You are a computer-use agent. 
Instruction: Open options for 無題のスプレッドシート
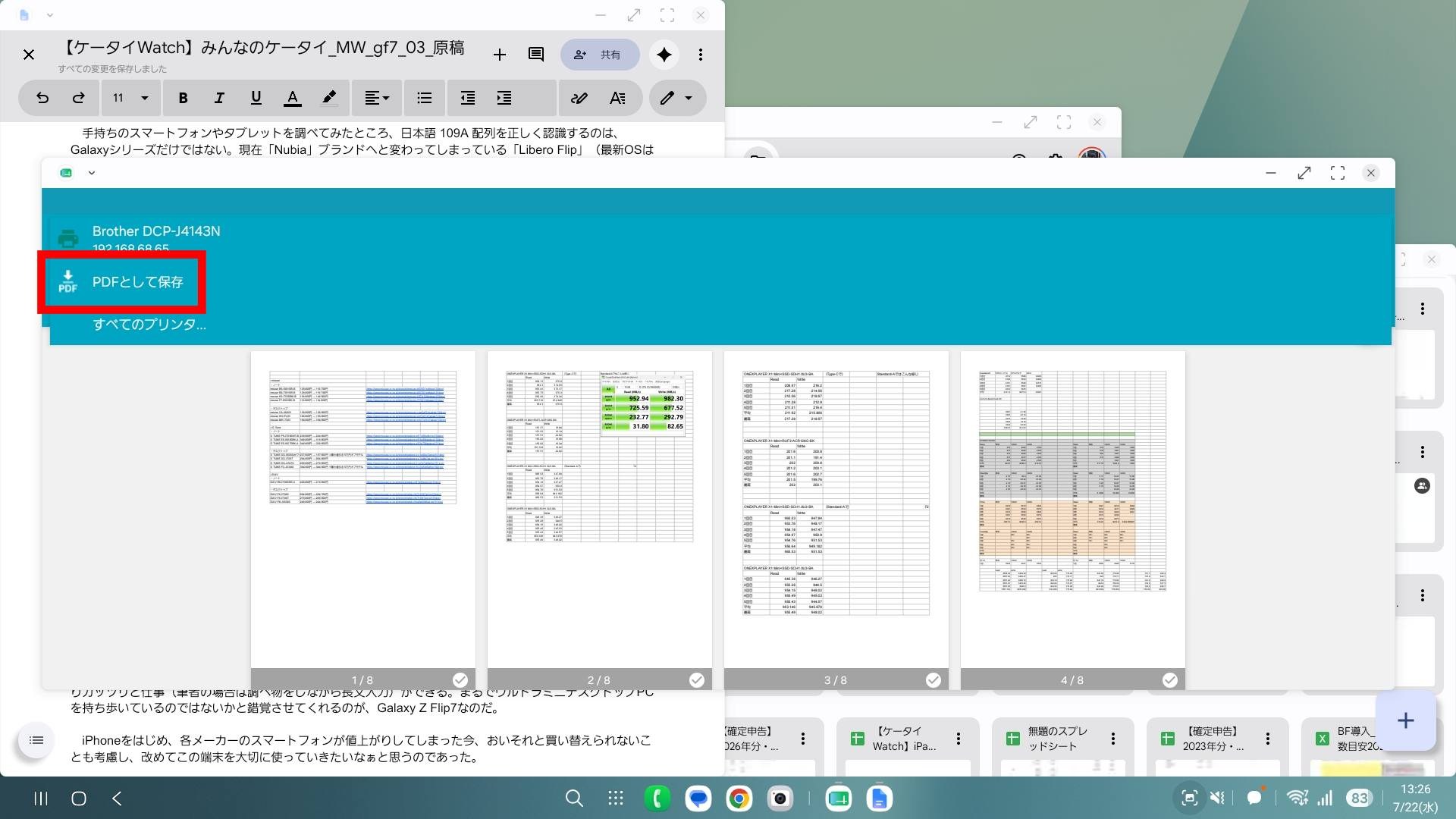coord(1113,739)
